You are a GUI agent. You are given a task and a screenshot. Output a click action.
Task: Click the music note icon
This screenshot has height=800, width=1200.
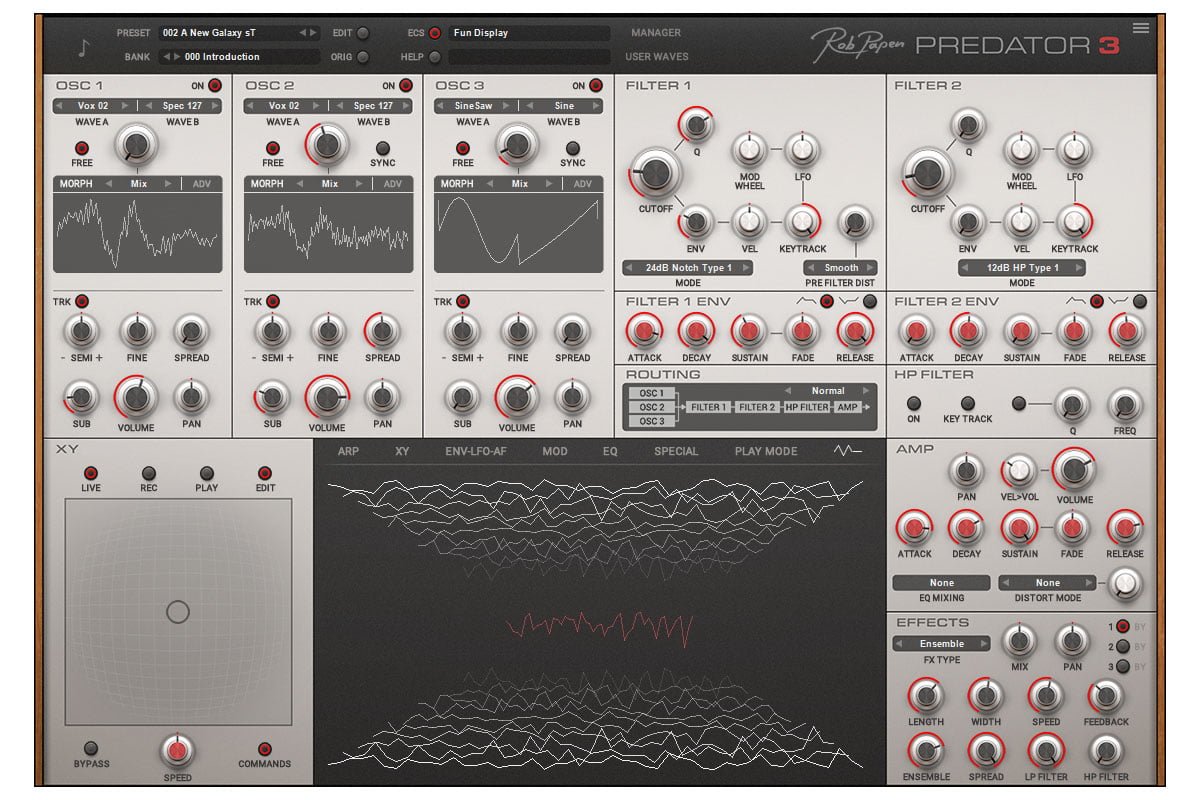point(84,47)
